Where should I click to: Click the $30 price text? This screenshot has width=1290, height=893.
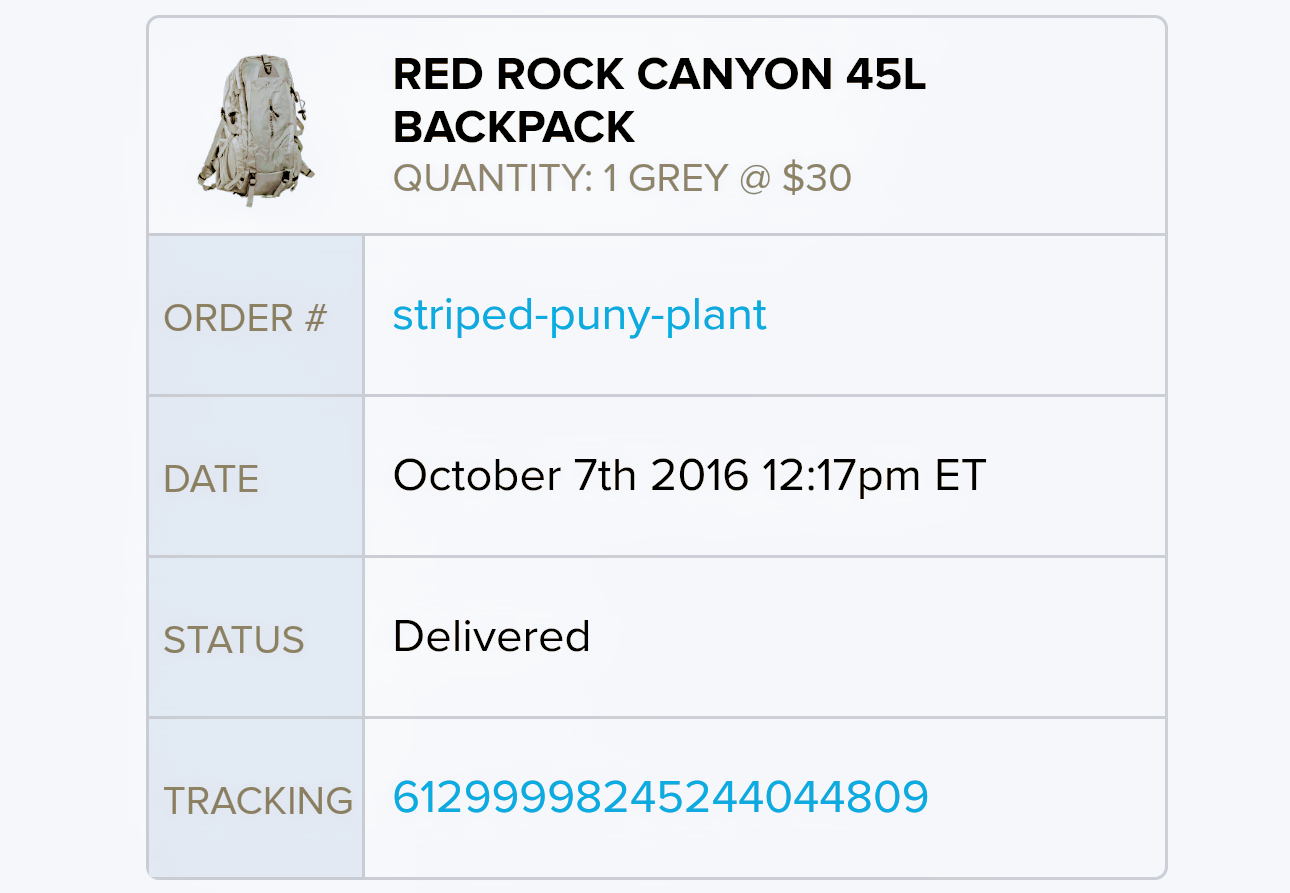click(816, 179)
